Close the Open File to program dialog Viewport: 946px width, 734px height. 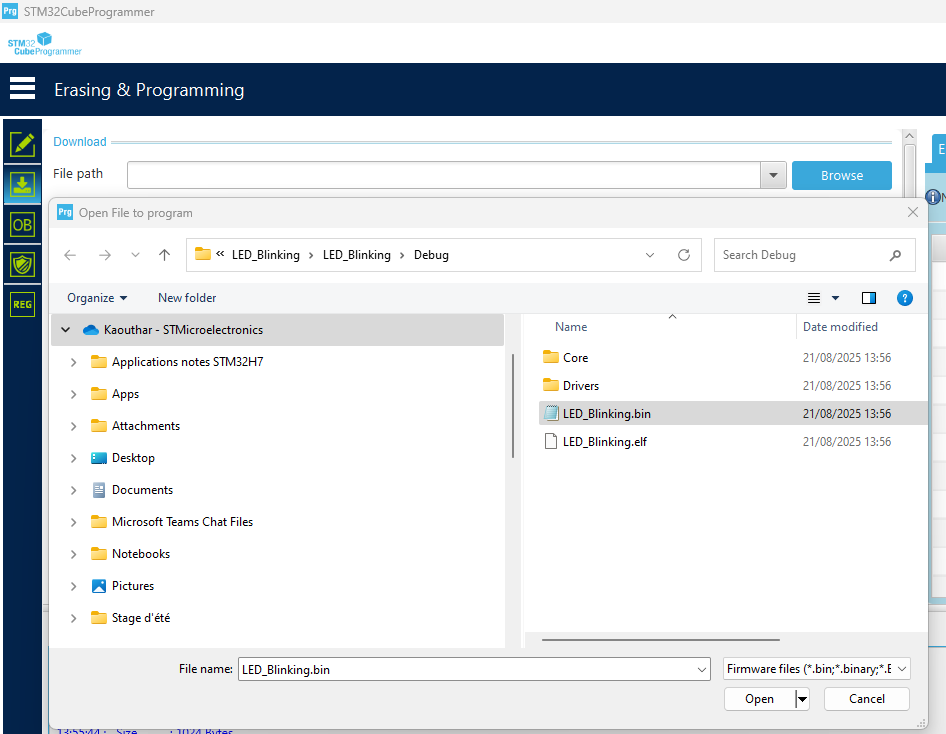[913, 212]
